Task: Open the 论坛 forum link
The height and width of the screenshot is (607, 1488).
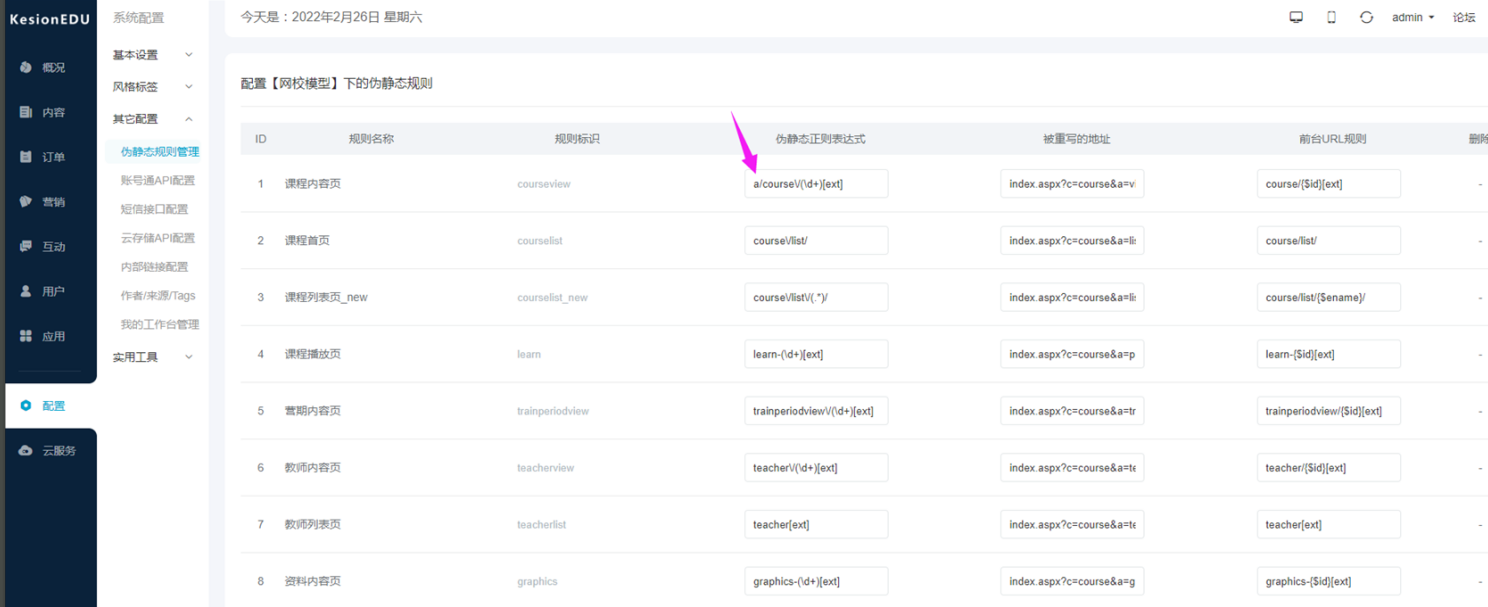Action: click(x=1463, y=17)
